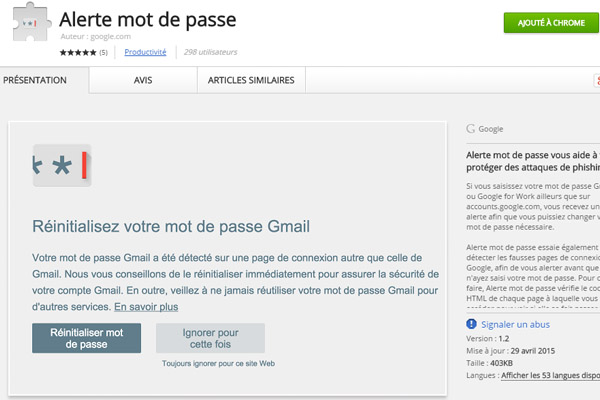Image resolution: width=600 pixels, height=400 pixels.
Task: Click Ignorer pour cette fois button
Action: 210,338
